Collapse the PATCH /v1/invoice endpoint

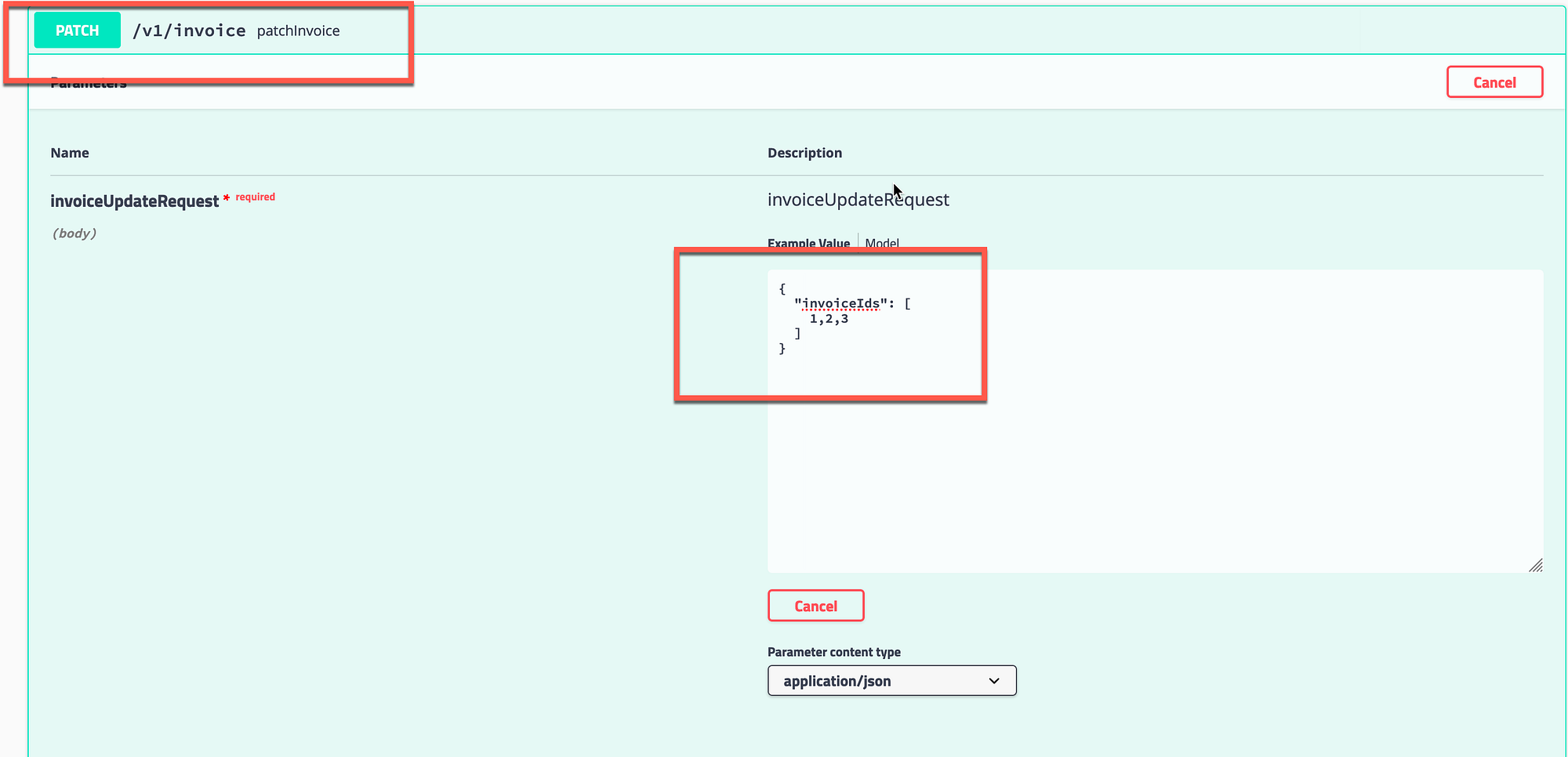(549, 30)
